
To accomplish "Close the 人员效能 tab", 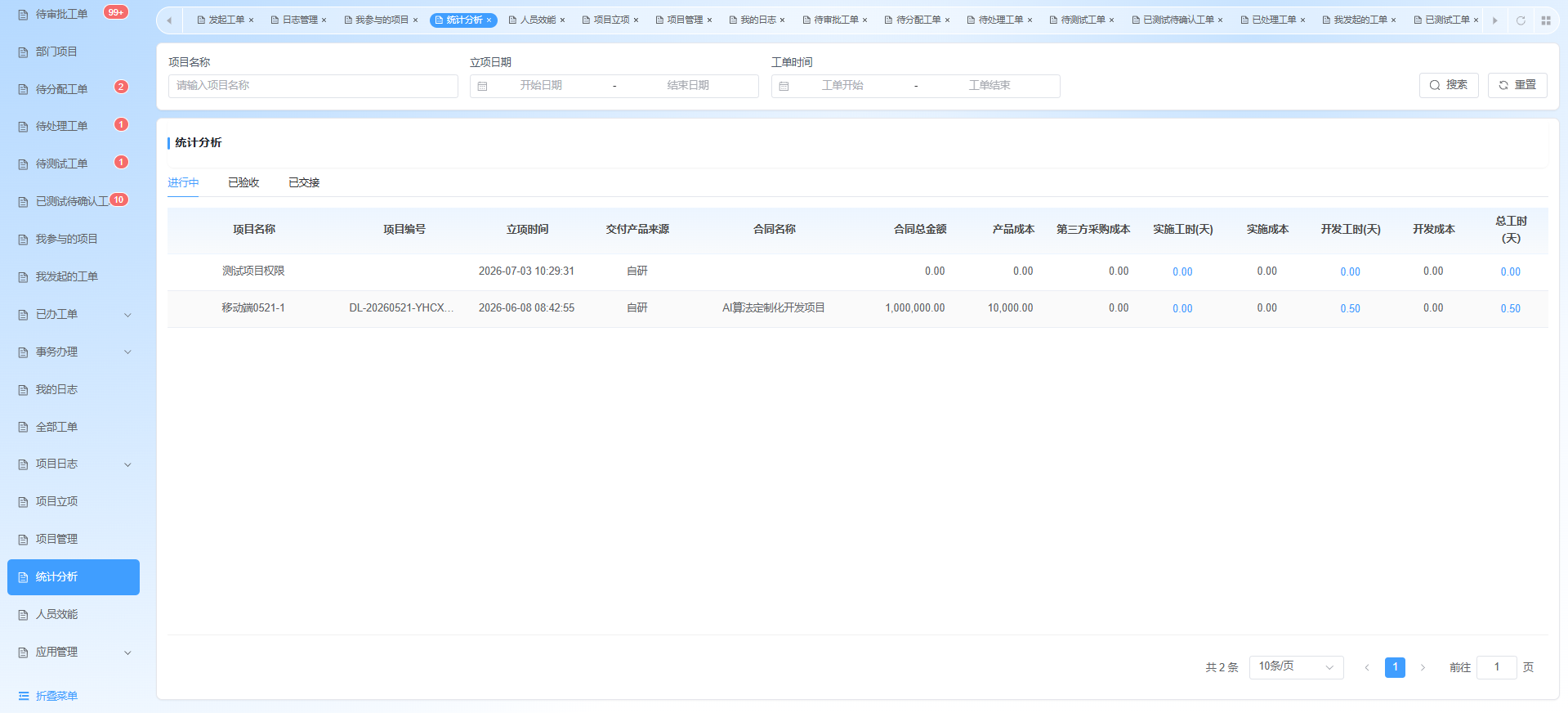I will click(562, 20).
